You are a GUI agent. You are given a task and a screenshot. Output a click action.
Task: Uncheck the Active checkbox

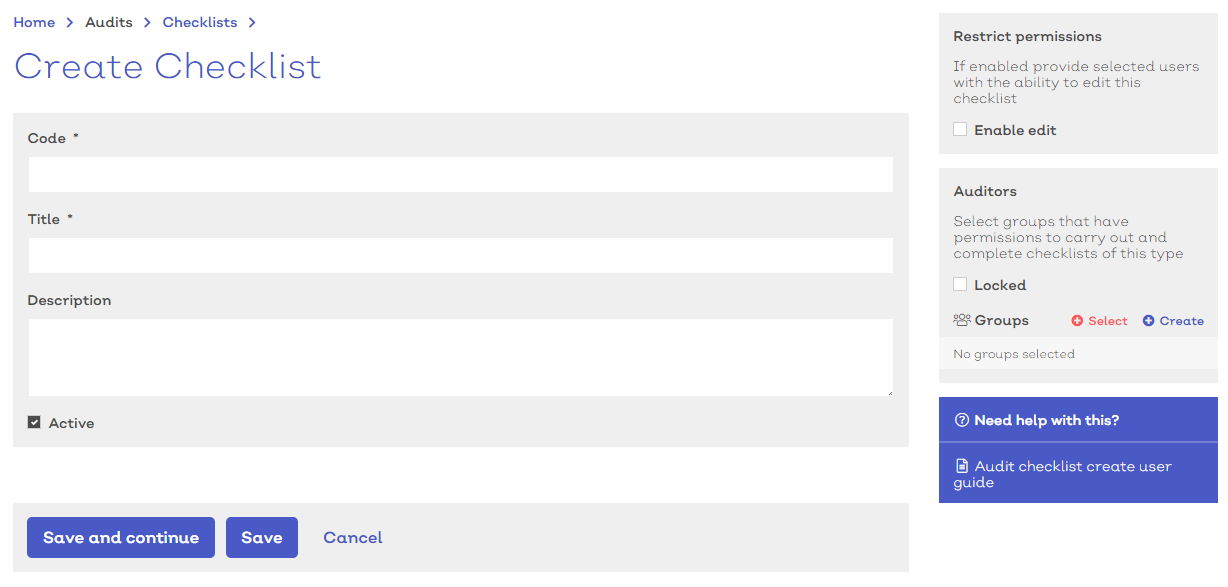34,423
